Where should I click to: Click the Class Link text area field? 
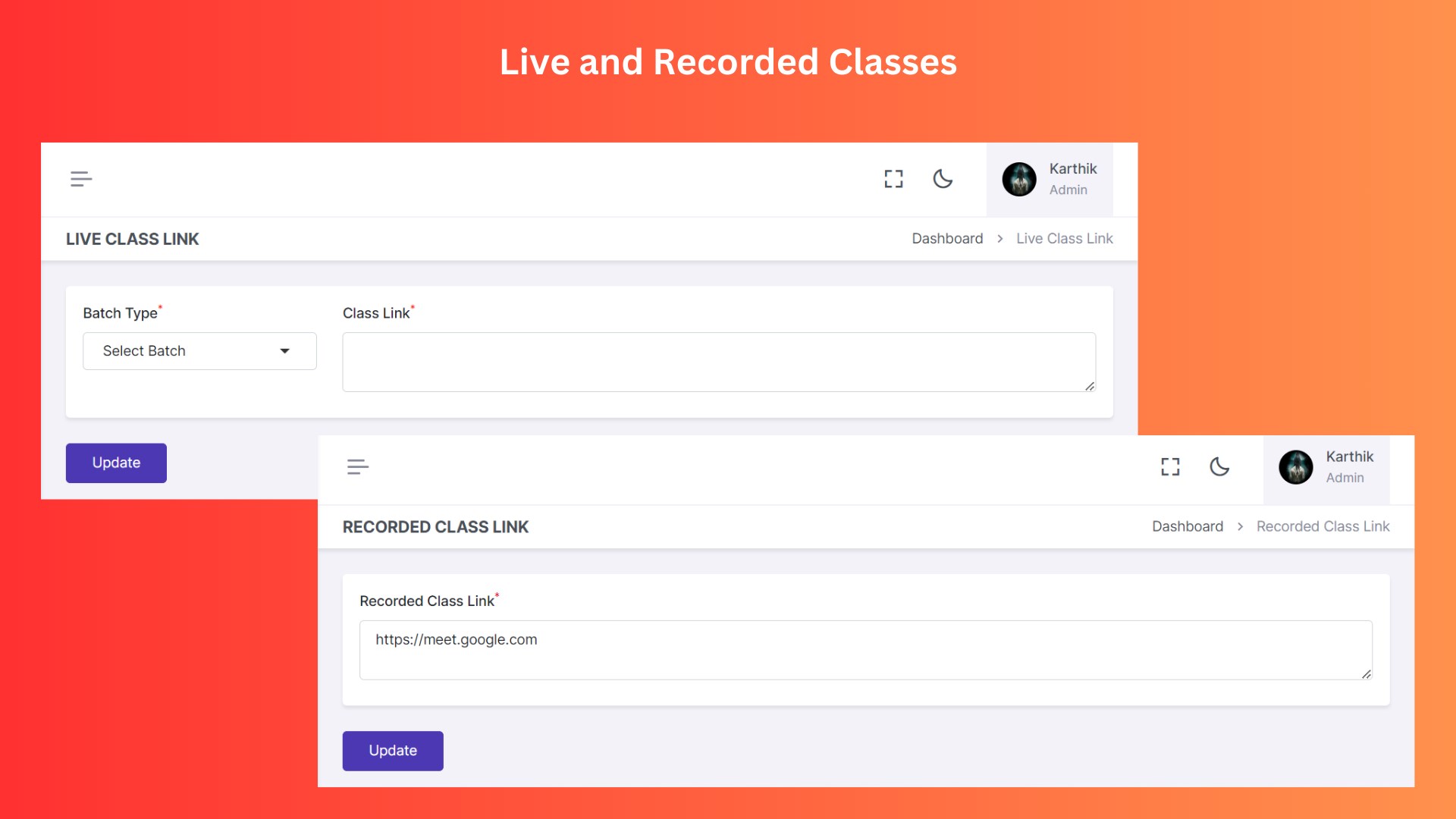point(718,361)
